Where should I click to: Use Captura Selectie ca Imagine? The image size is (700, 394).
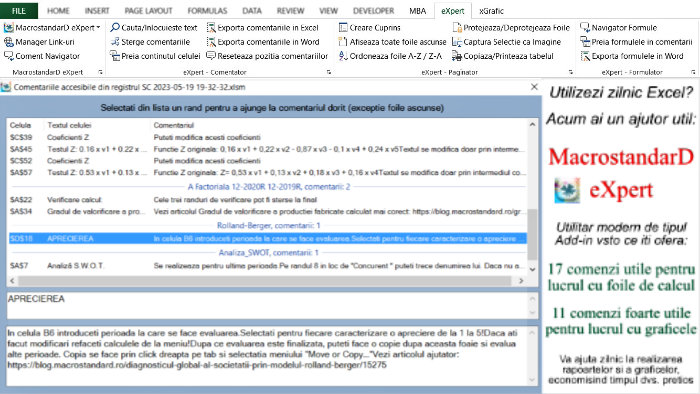507,42
